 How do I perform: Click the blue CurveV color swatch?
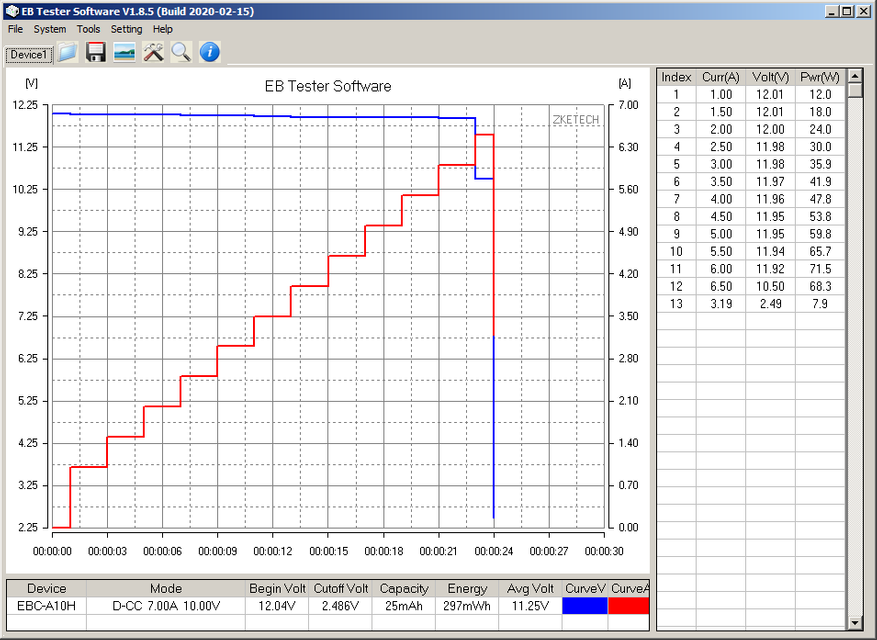585,605
